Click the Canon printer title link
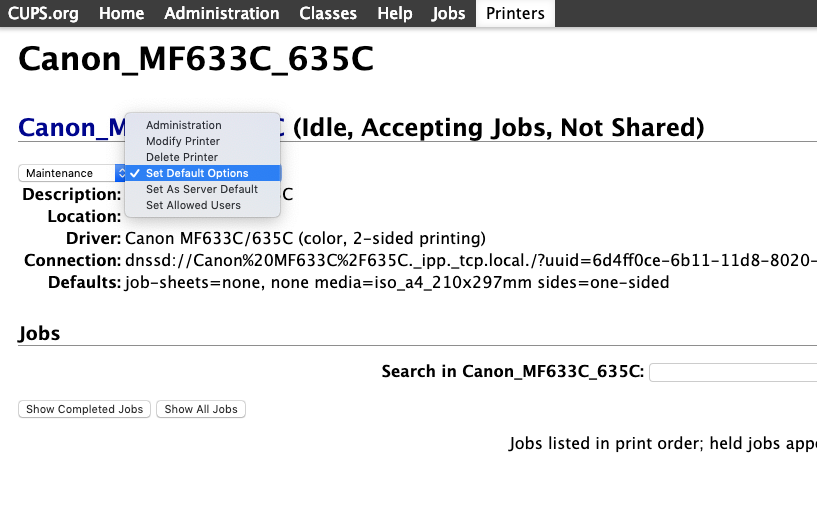The height and width of the screenshot is (512, 817). point(70,128)
